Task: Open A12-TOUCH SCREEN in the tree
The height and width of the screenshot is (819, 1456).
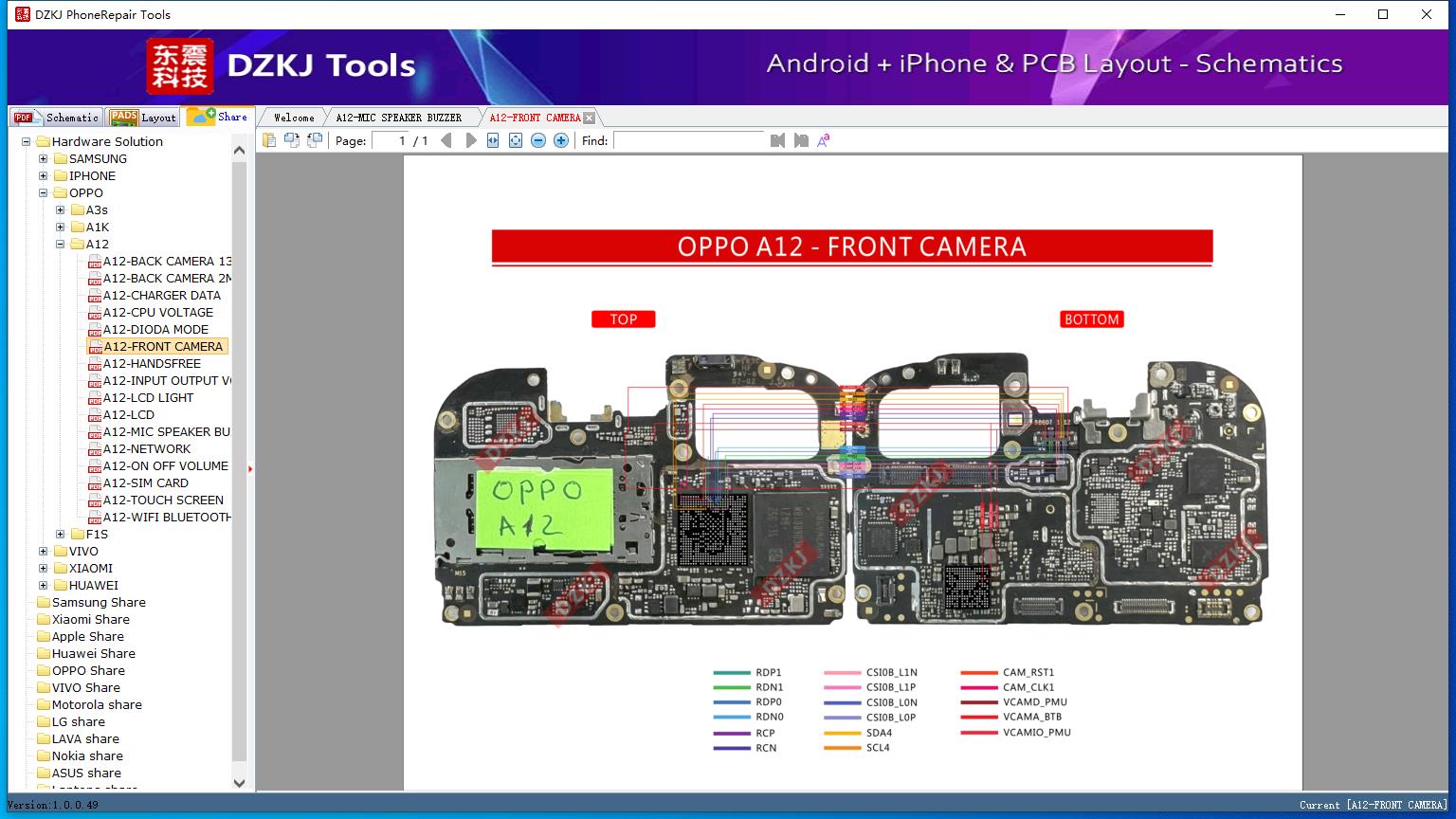Action: 163,500
